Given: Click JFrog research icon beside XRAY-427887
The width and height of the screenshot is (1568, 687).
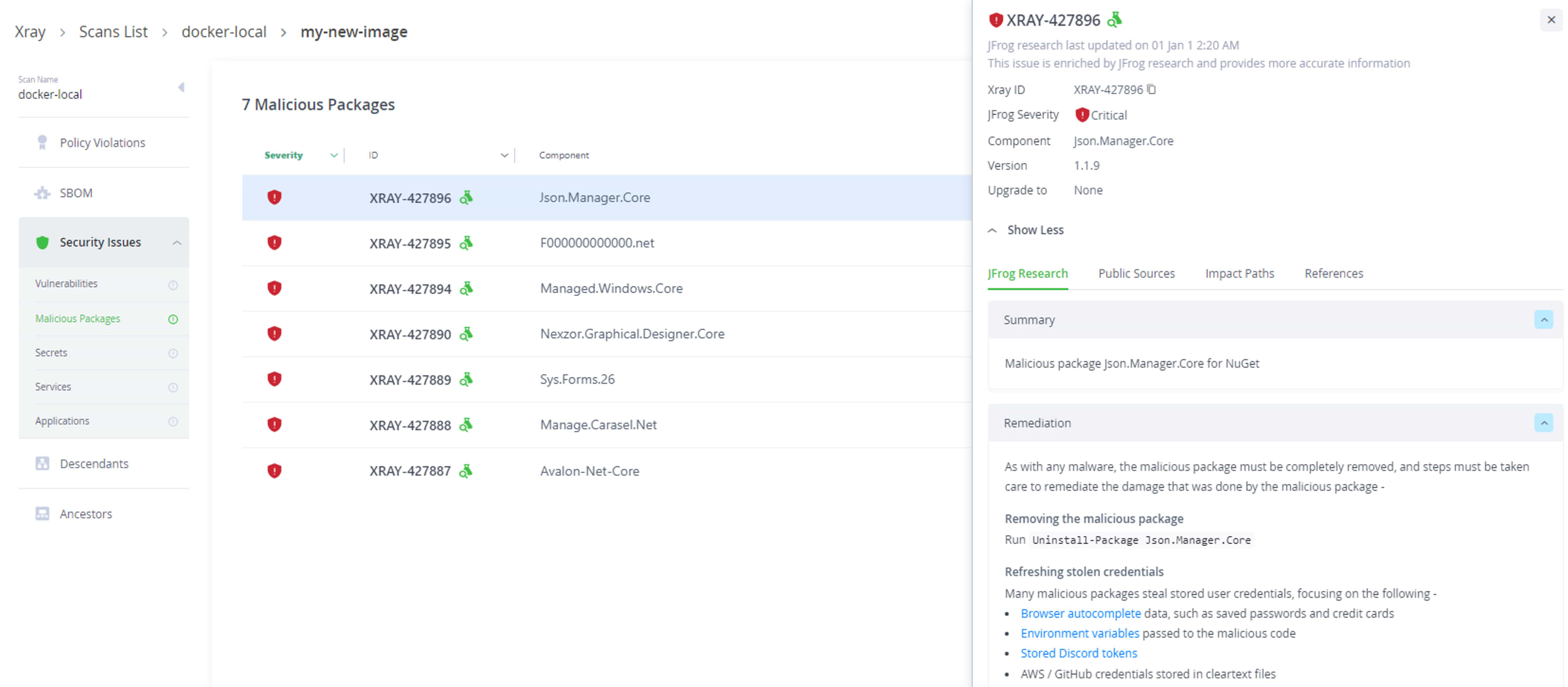Looking at the screenshot, I should [466, 471].
